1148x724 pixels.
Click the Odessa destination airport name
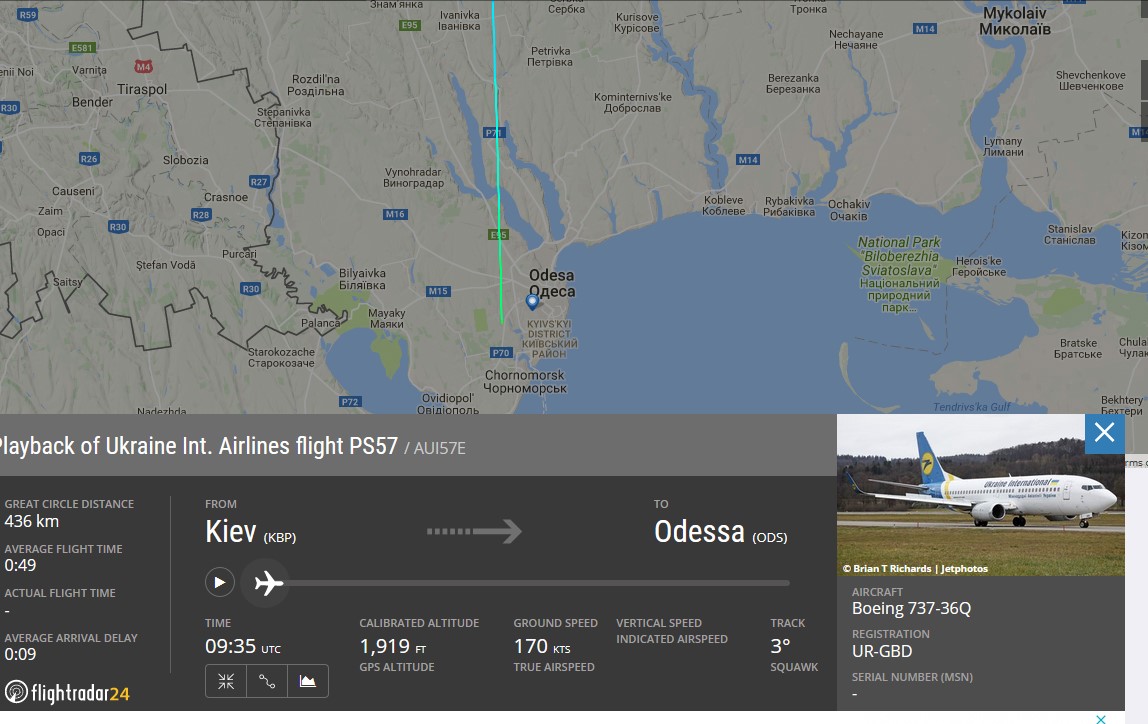coord(699,531)
